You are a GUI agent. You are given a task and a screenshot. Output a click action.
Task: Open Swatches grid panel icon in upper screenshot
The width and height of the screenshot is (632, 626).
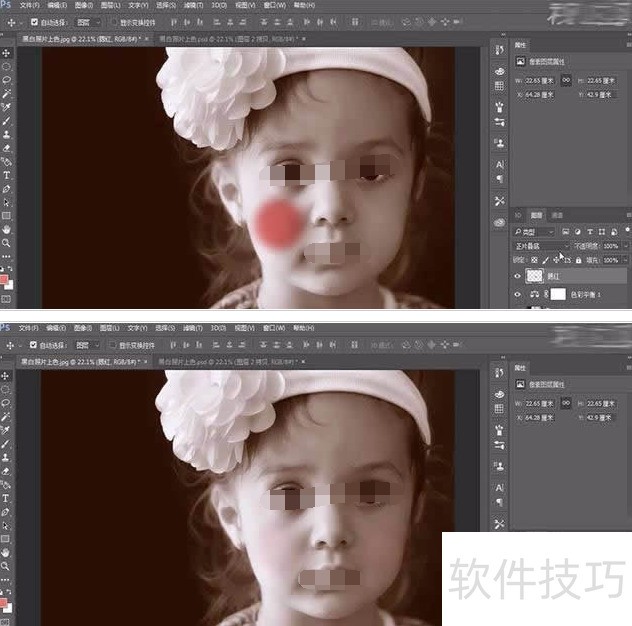499,86
